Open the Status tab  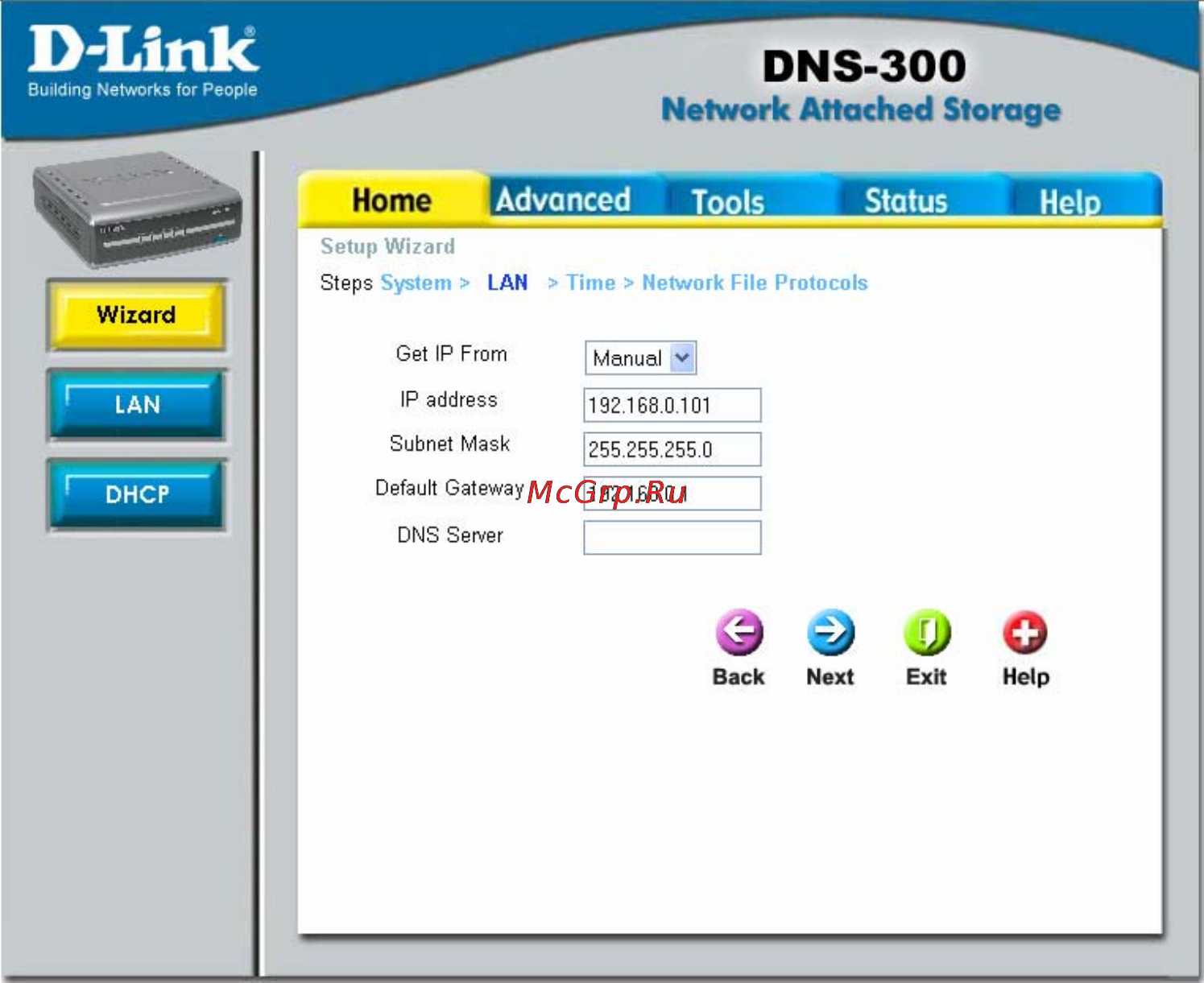point(906,201)
